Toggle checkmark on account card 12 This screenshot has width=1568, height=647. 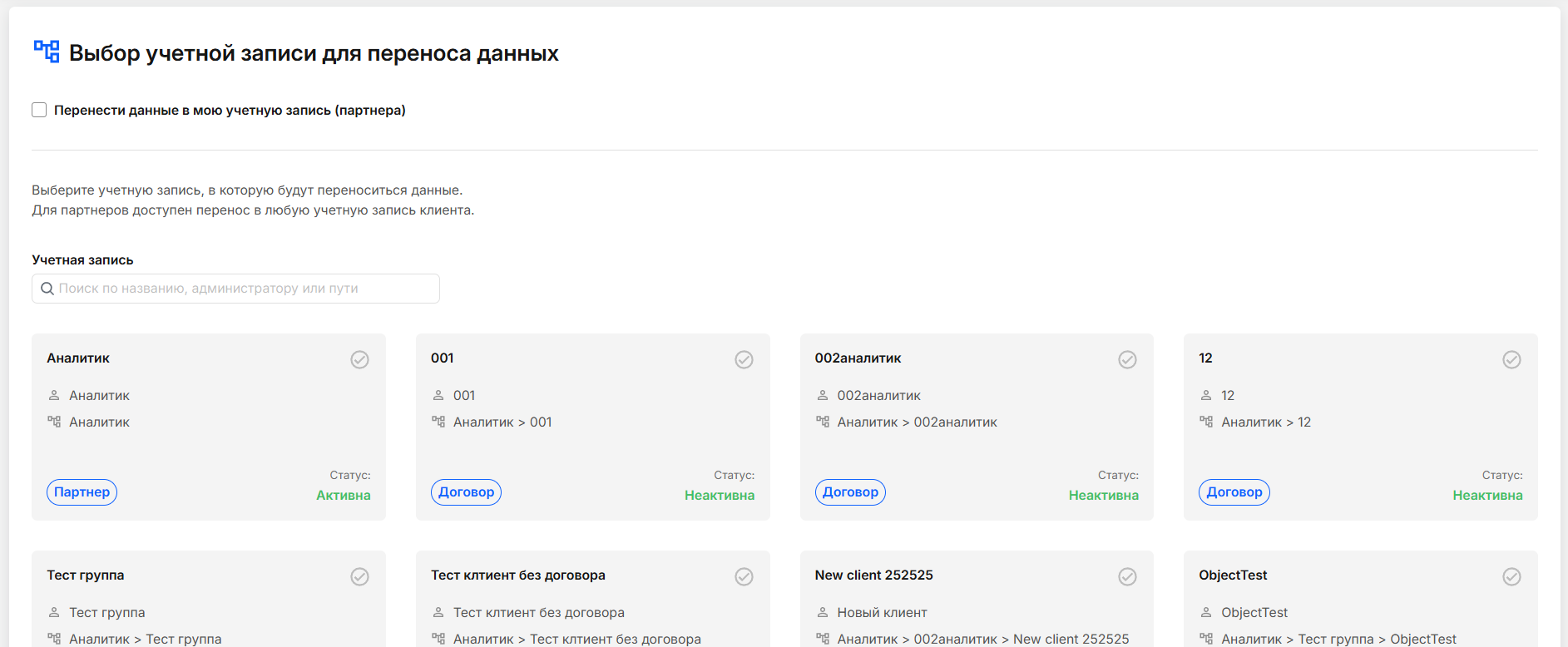click(1511, 359)
